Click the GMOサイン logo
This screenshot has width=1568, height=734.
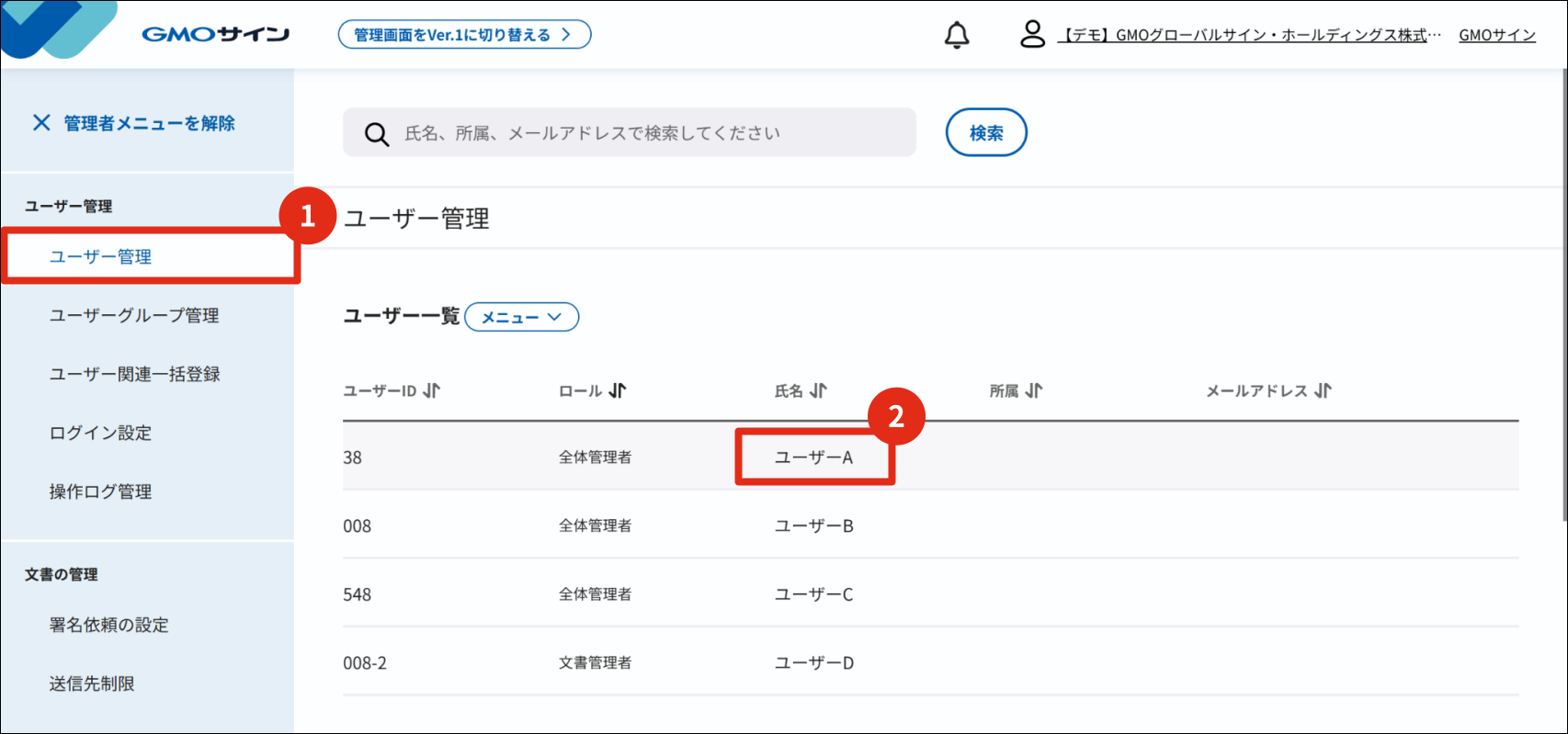(x=215, y=35)
